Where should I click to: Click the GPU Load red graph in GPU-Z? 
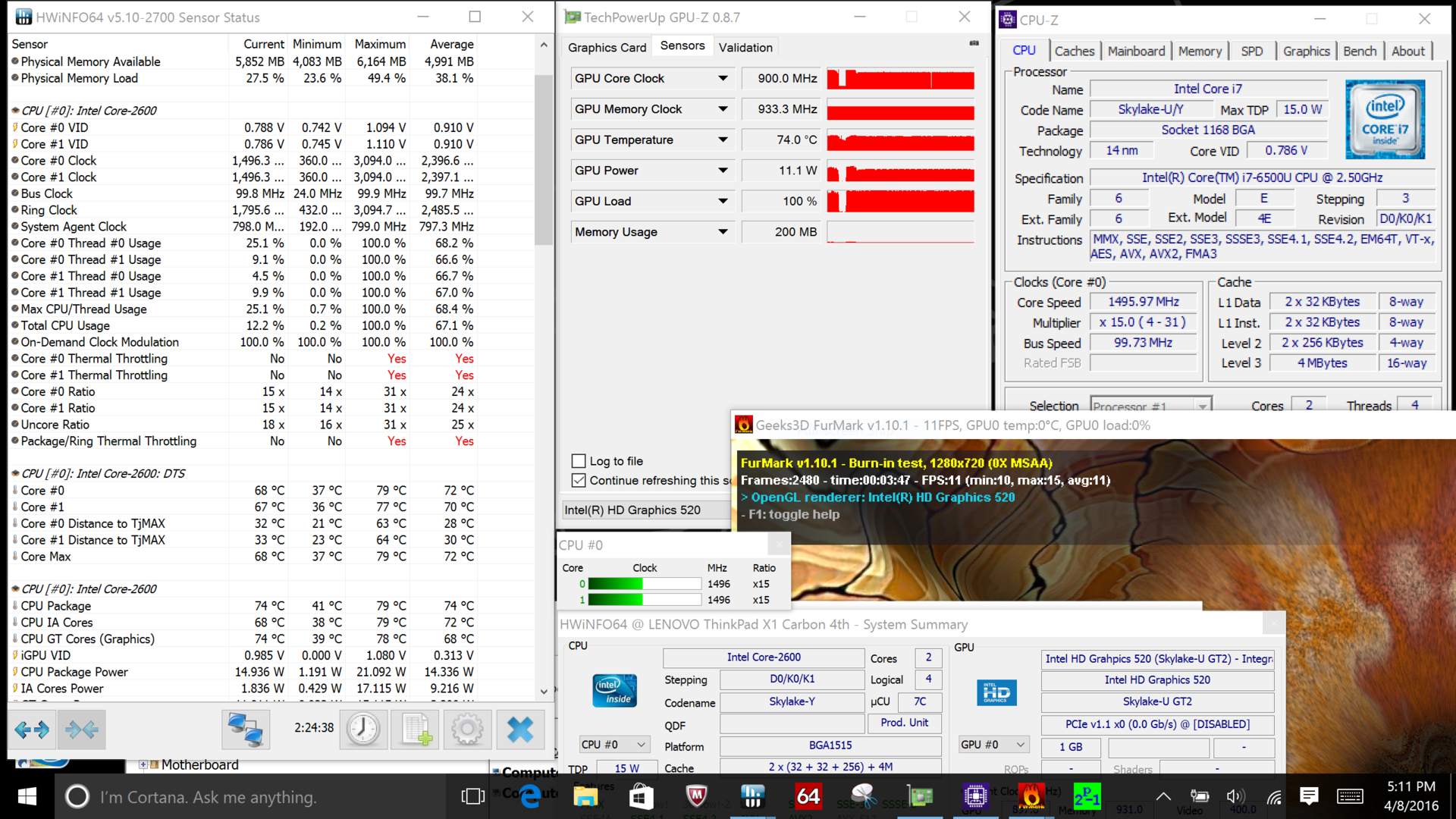click(x=900, y=201)
